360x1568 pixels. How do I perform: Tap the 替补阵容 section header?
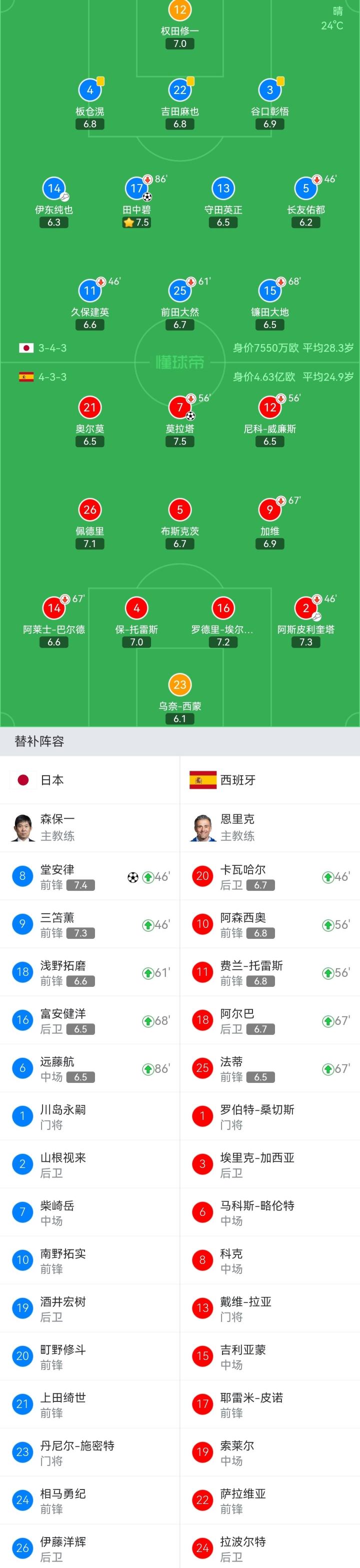[39, 741]
